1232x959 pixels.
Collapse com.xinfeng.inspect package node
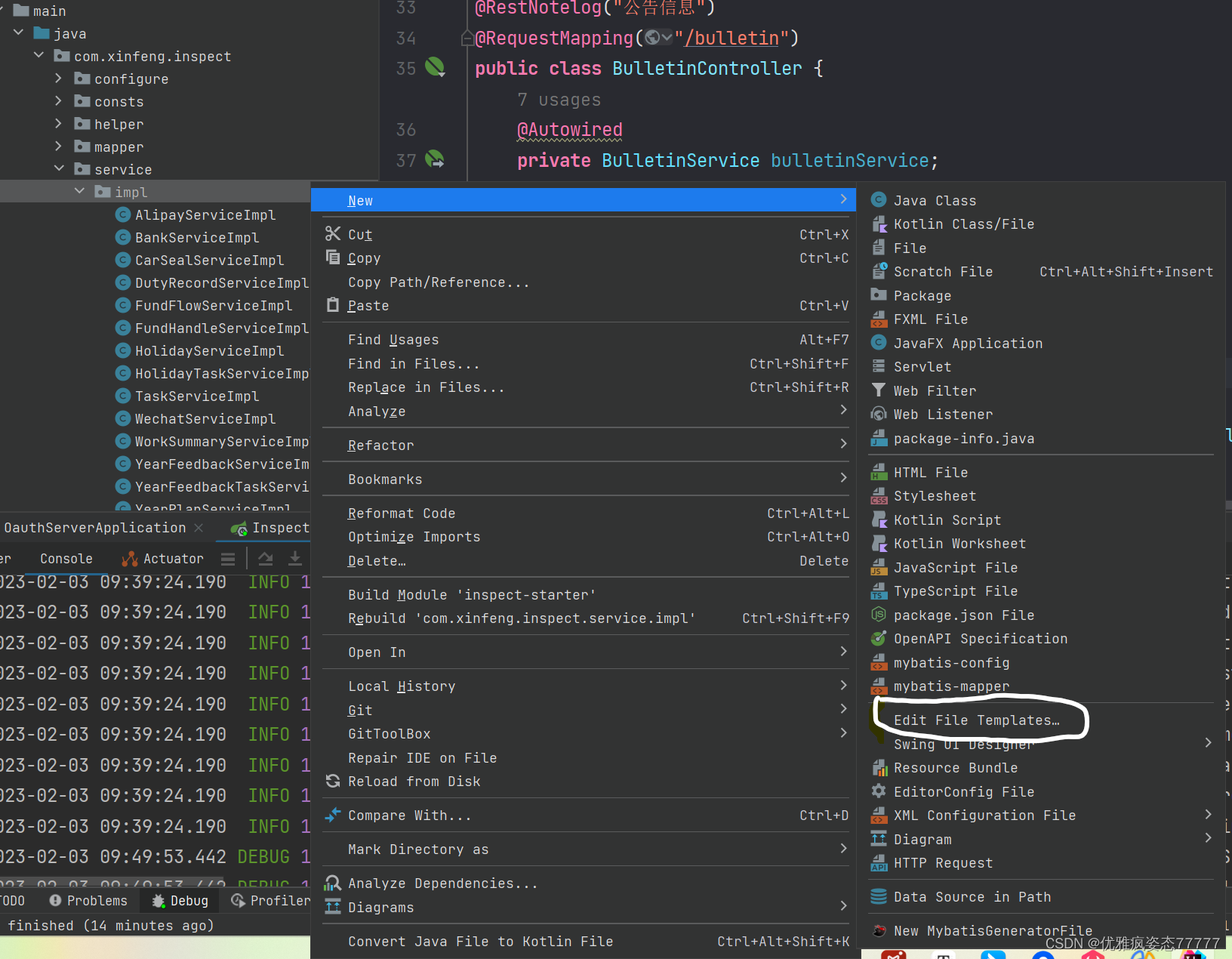(38, 56)
